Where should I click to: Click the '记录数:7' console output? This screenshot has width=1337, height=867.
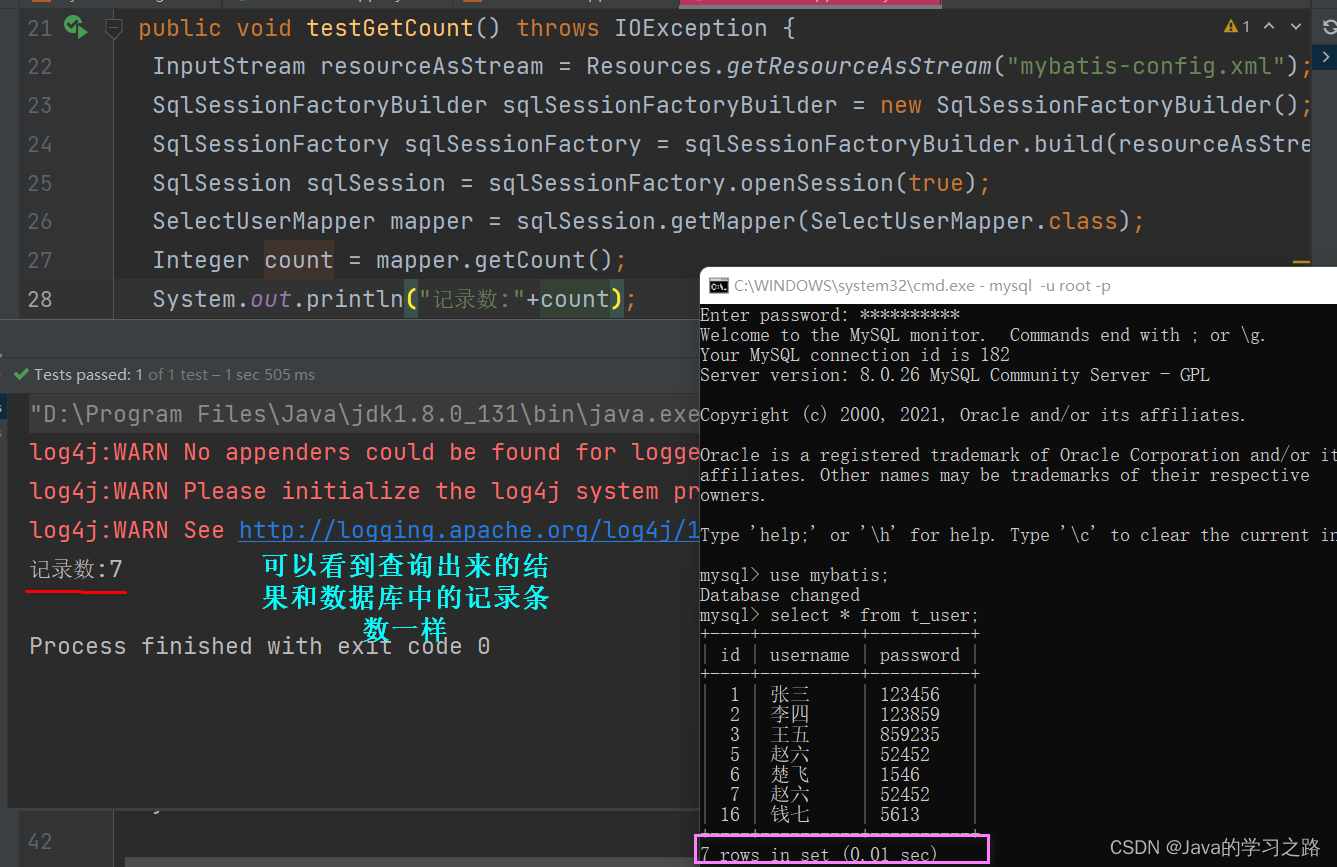pyautogui.click(x=76, y=570)
